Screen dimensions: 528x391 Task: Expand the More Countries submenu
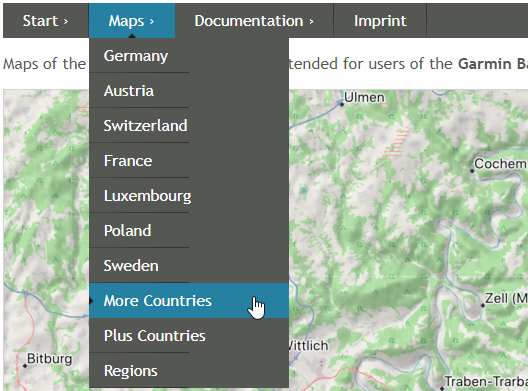[x=189, y=301]
